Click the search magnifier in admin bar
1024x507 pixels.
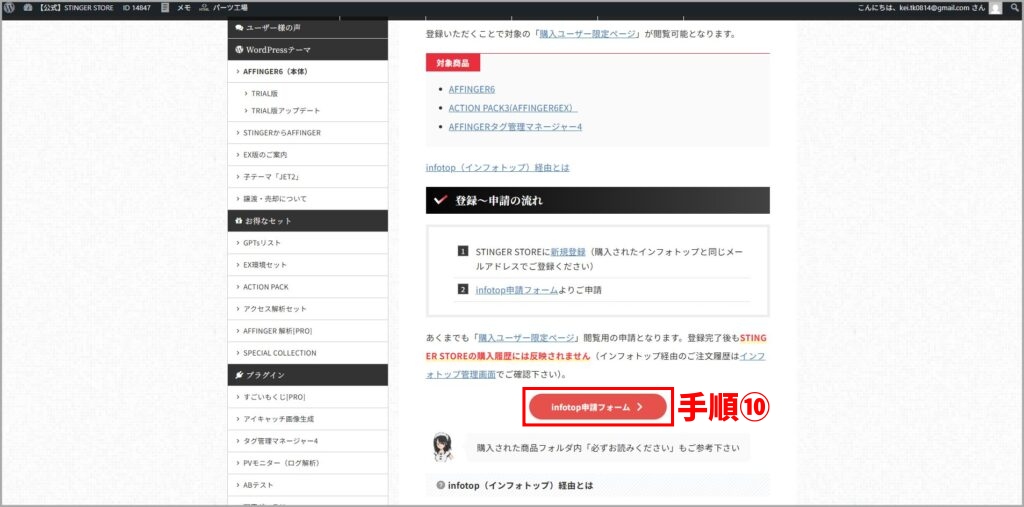(x=1013, y=8)
